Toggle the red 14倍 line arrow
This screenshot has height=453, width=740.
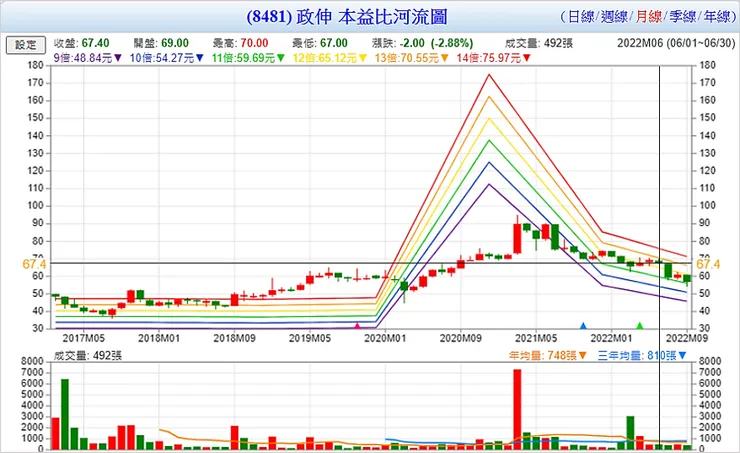coord(527,58)
